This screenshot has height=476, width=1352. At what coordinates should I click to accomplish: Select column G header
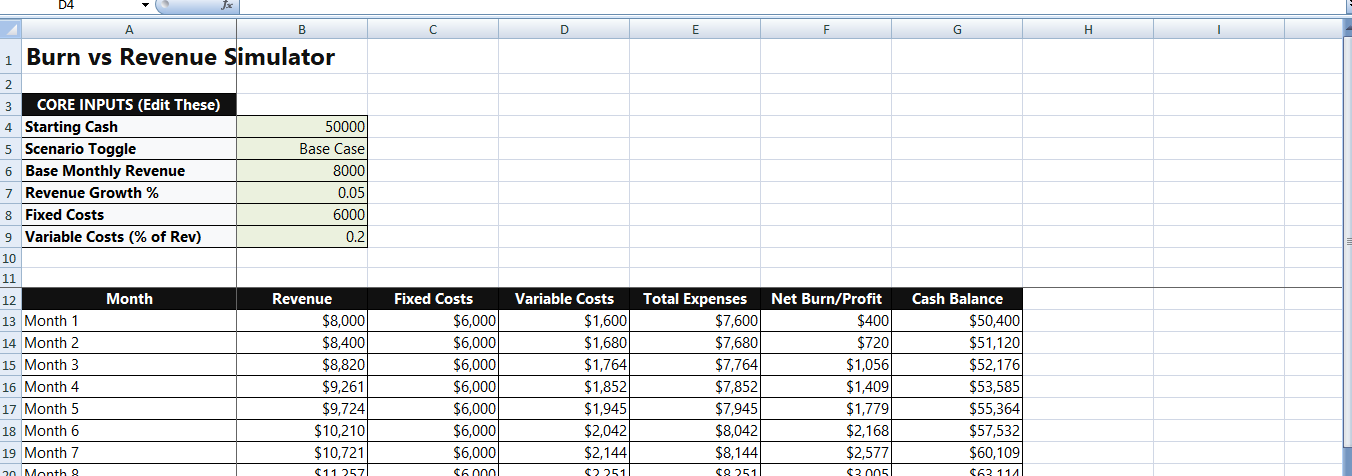click(x=957, y=30)
